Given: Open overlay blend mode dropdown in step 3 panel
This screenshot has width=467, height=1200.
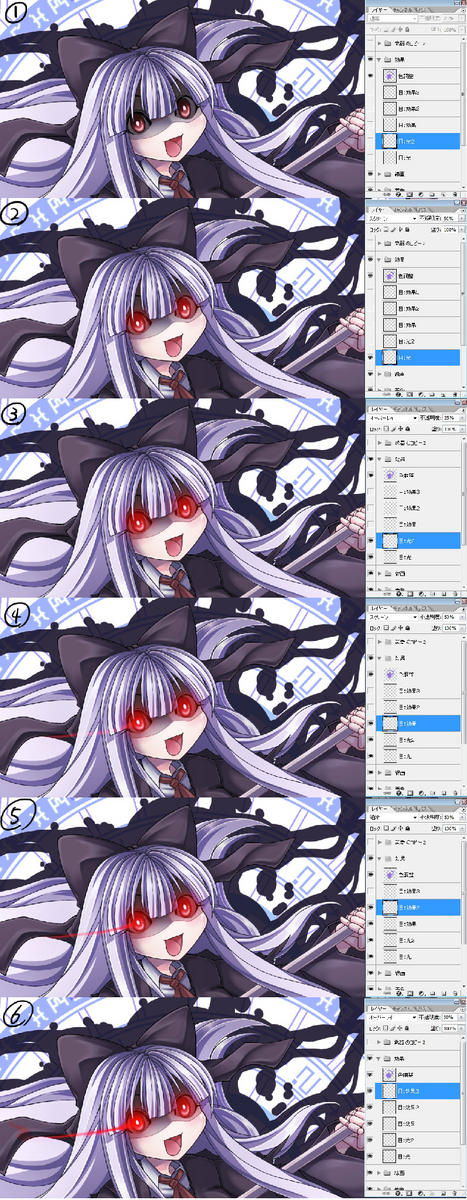Looking at the screenshot, I should (x=392, y=418).
